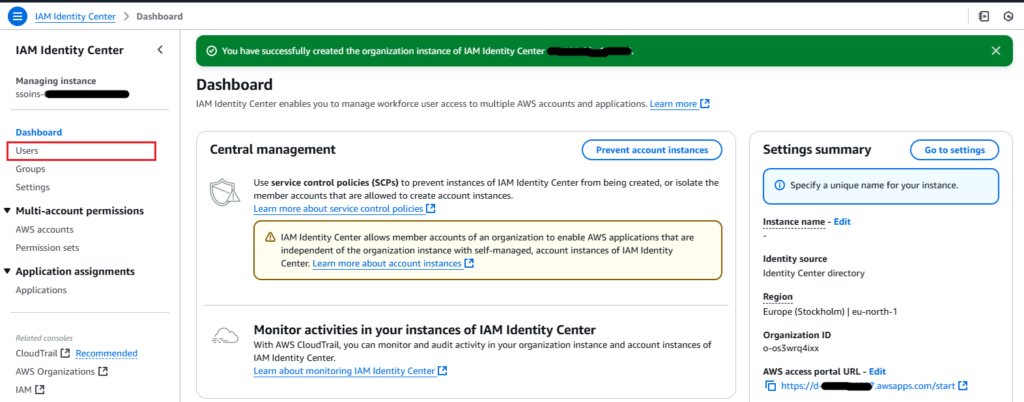Click the Prevent account instances button
This screenshot has width=1024, height=402.
(x=652, y=150)
